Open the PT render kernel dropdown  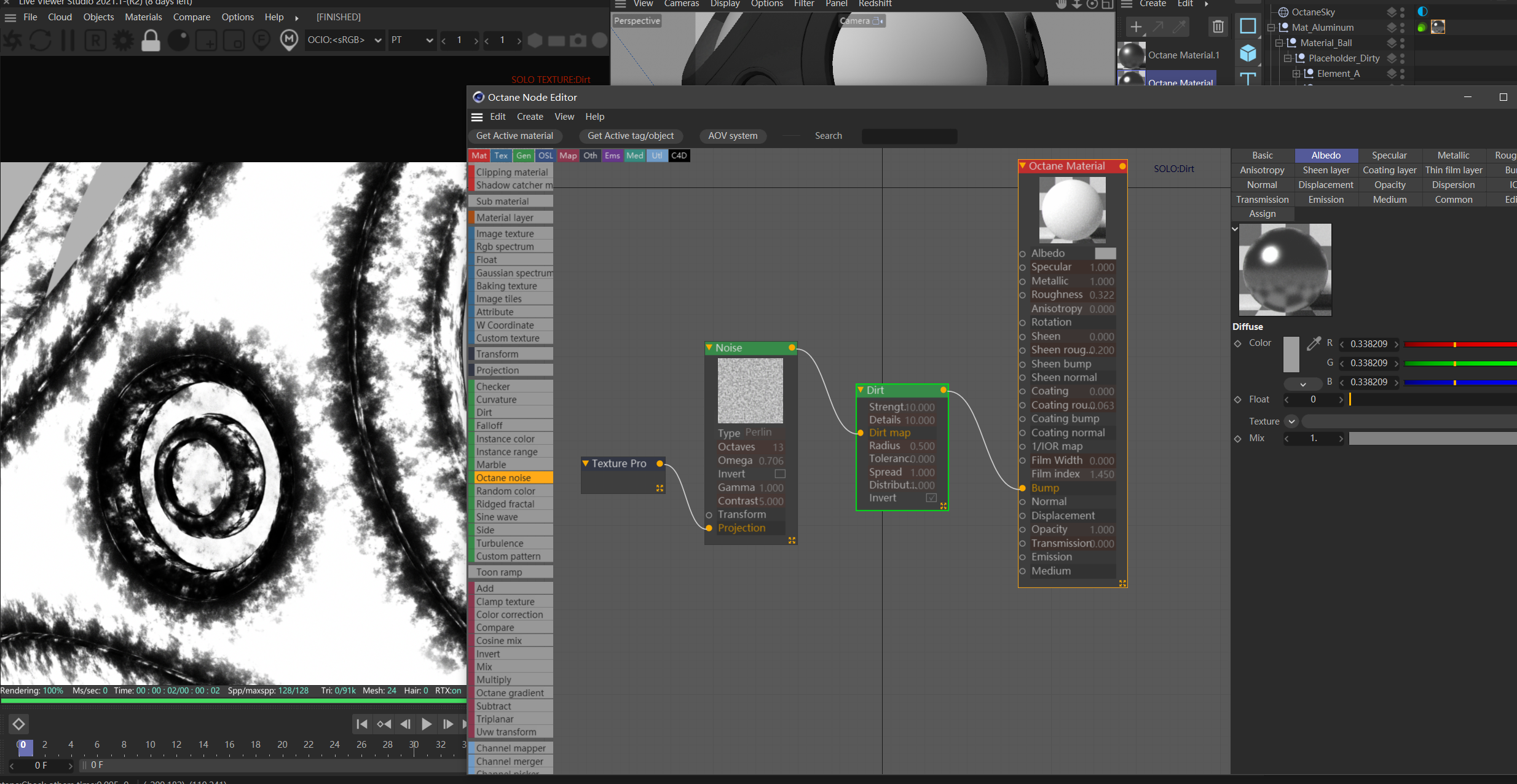(412, 41)
